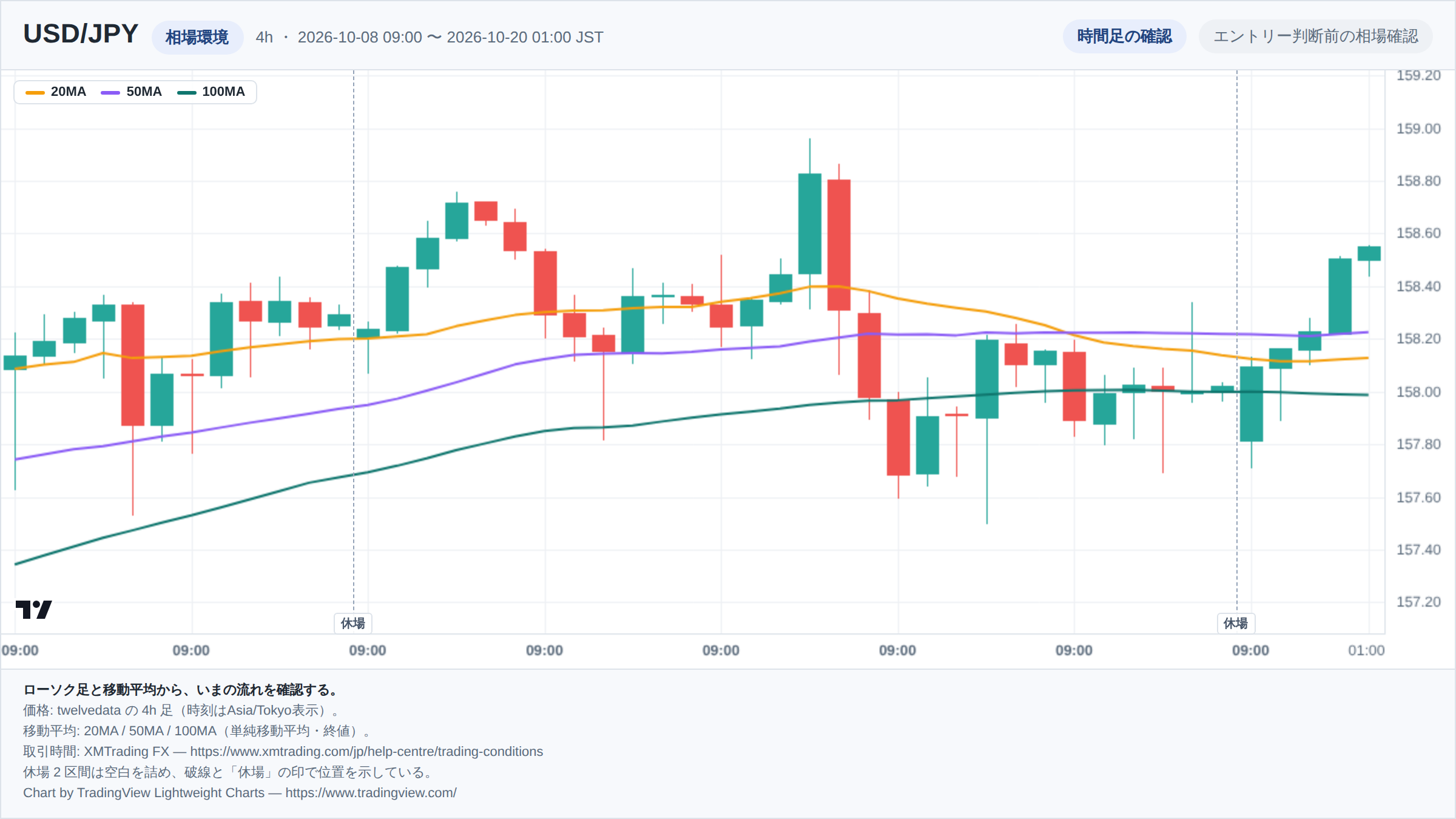Click the 158.80 price axis label
This screenshot has width=1456, height=819.
(1418, 181)
